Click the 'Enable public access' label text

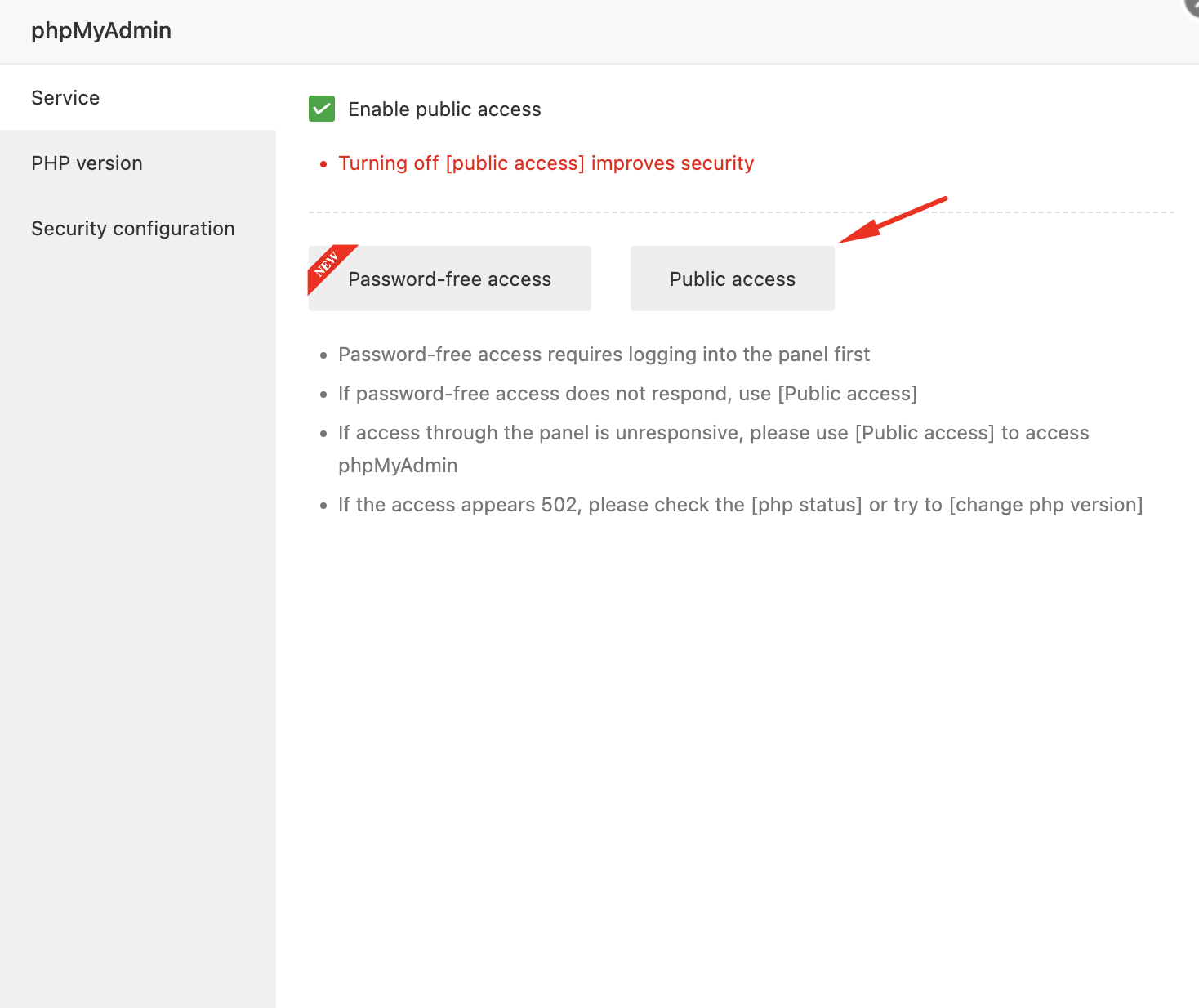coord(444,109)
